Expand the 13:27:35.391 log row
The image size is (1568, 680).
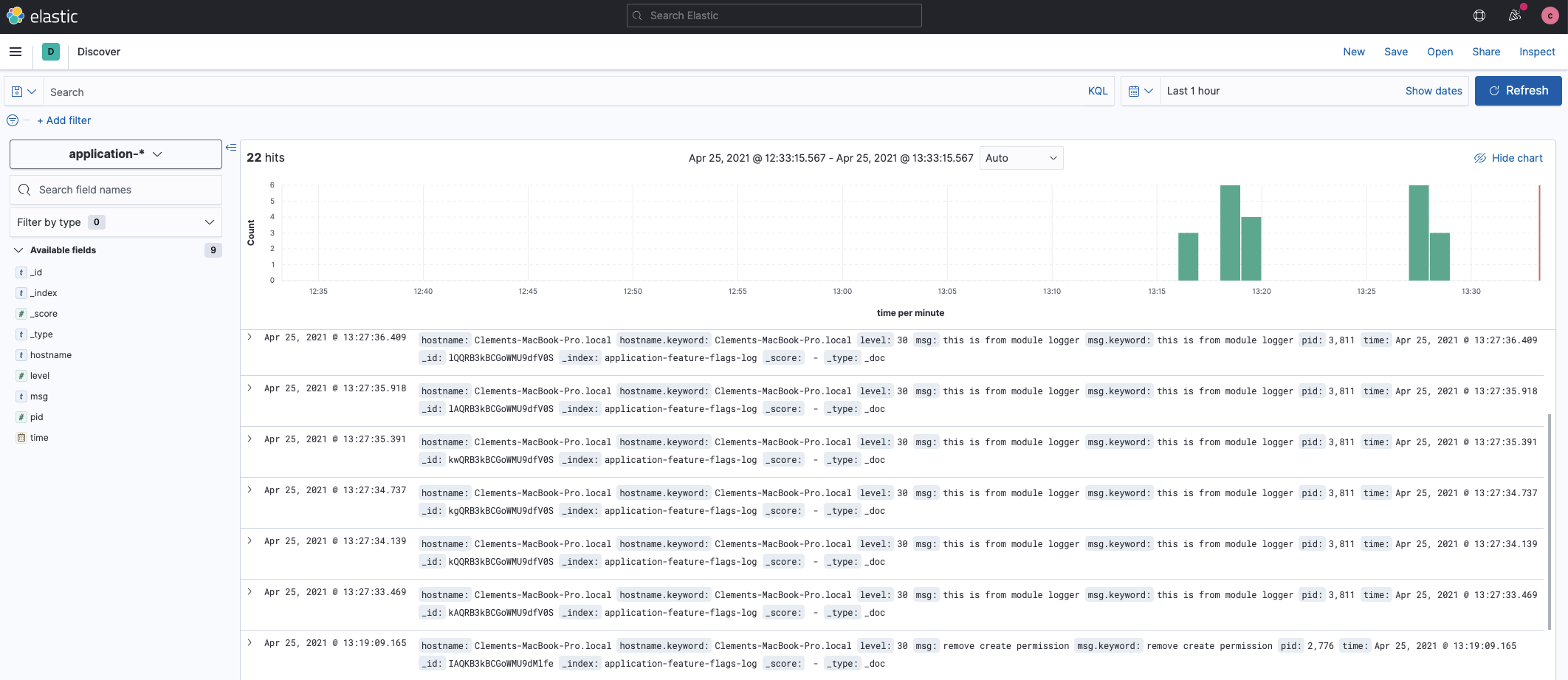click(250, 439)
